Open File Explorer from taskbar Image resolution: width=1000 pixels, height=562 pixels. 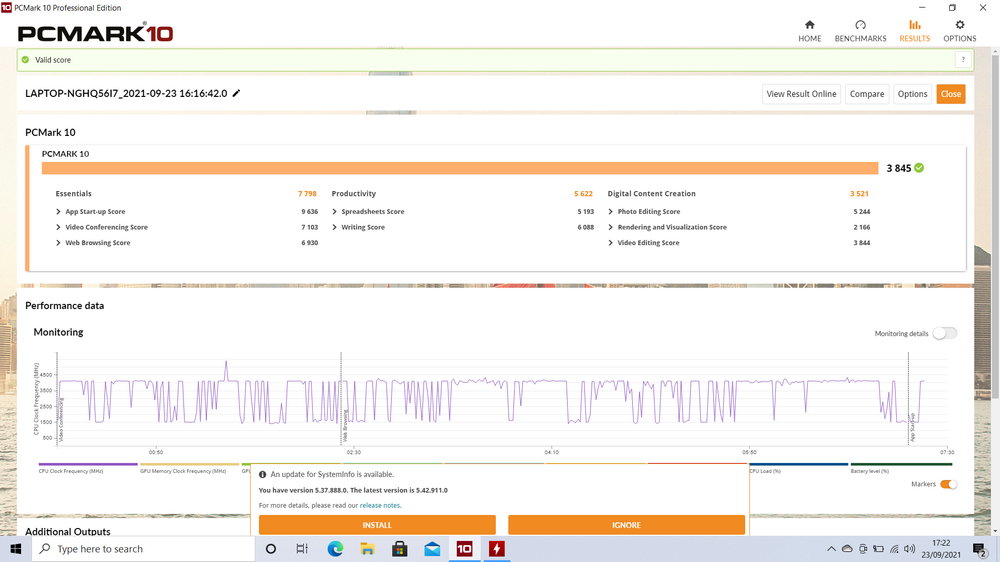pos(367,549)
